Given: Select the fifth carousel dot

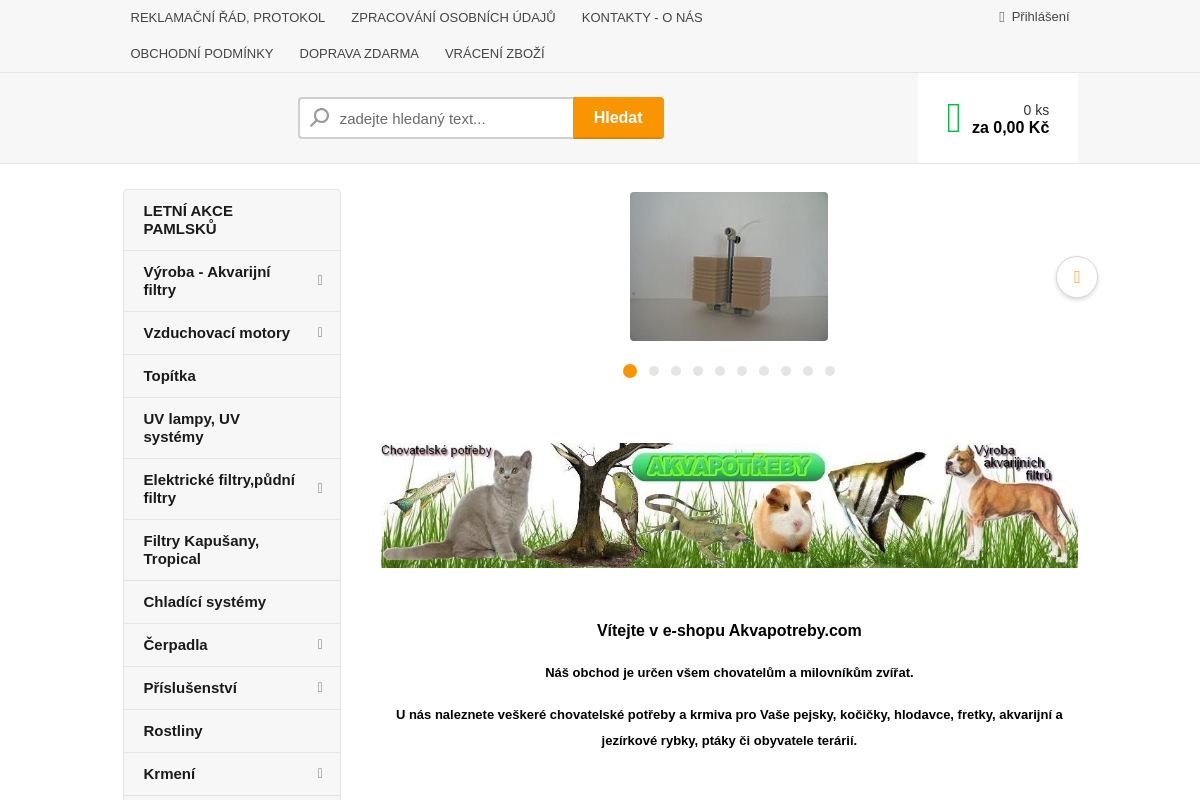Looking at the screenshot, I should tap(720, 371).
